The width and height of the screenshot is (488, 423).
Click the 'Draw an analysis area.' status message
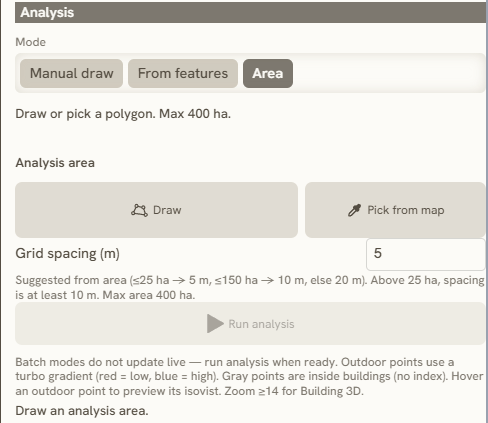pyautogui.click(x=82, y=411)
